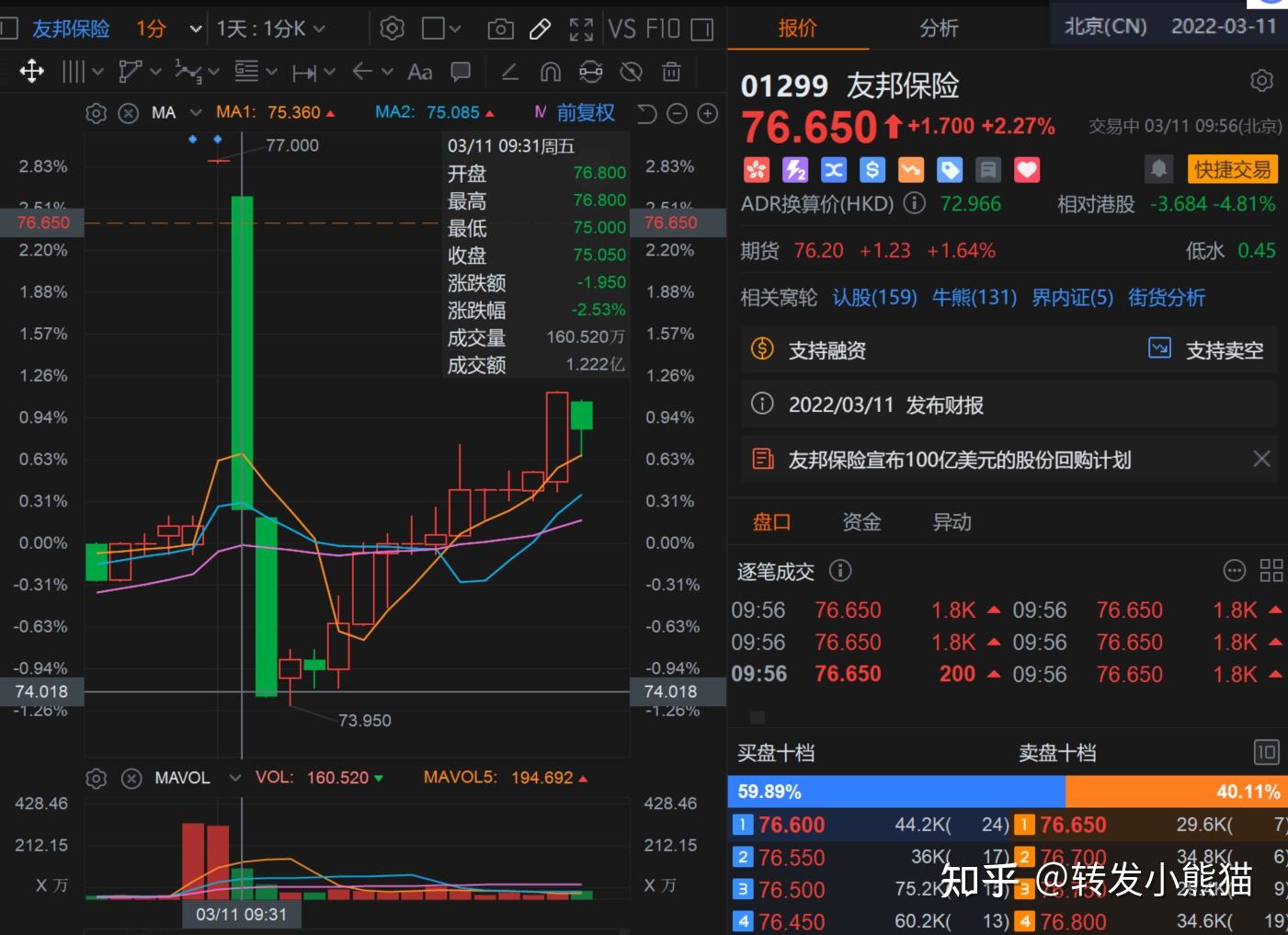Select the move/crosshair drag tool
Screen dimensions: 1288x935
point(32,72)
